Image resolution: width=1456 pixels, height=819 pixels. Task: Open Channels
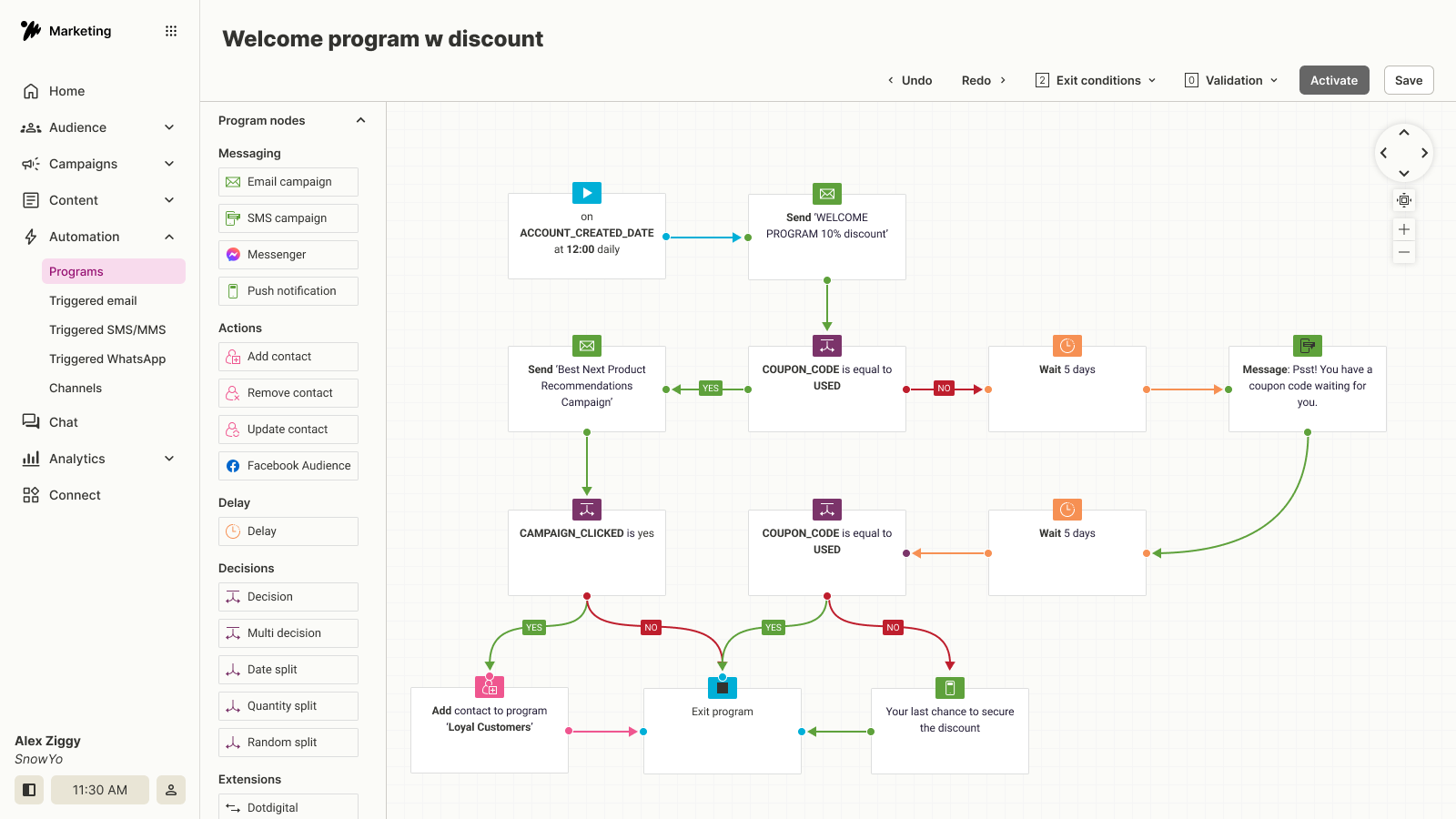(76, 388)
